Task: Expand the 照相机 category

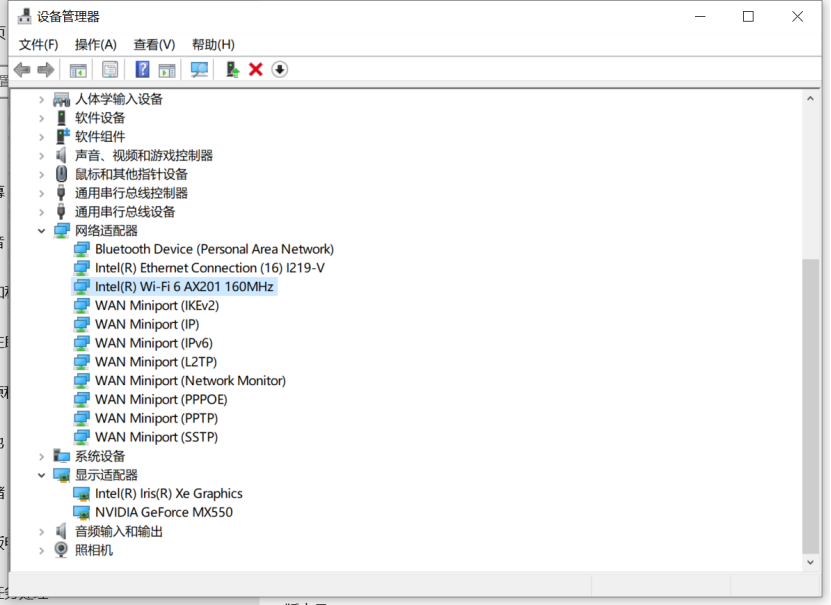Action: click(41, 550)
